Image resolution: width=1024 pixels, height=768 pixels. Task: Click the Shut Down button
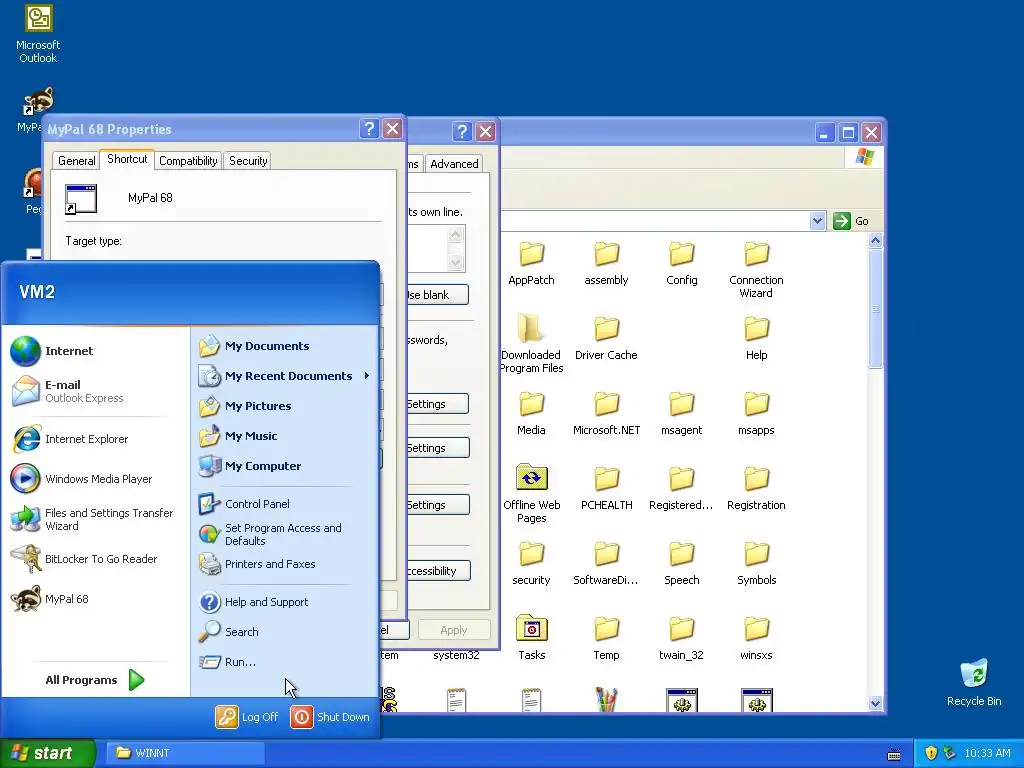(x=330, y=717)
